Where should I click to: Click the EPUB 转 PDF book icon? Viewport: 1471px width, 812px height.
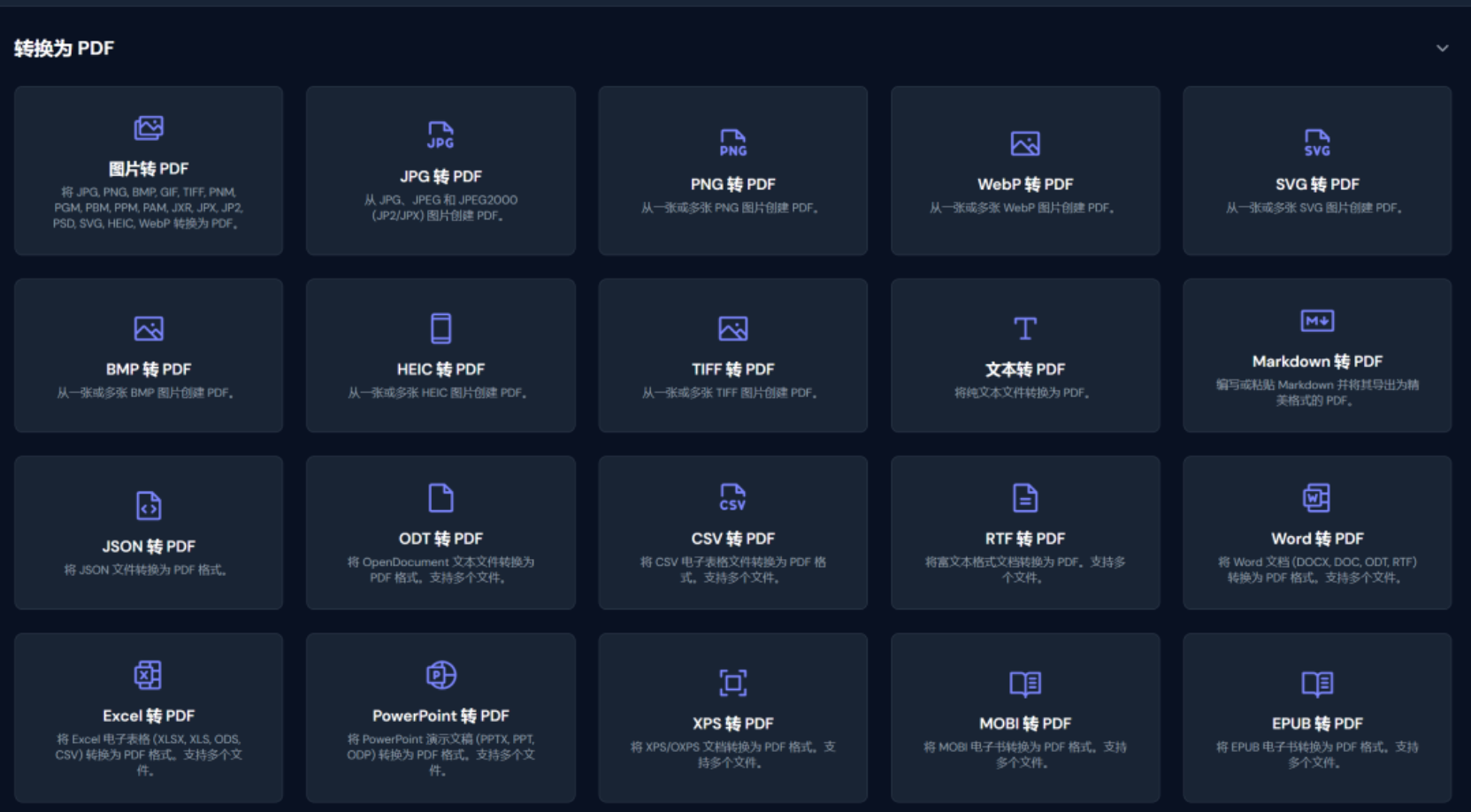1317,683
